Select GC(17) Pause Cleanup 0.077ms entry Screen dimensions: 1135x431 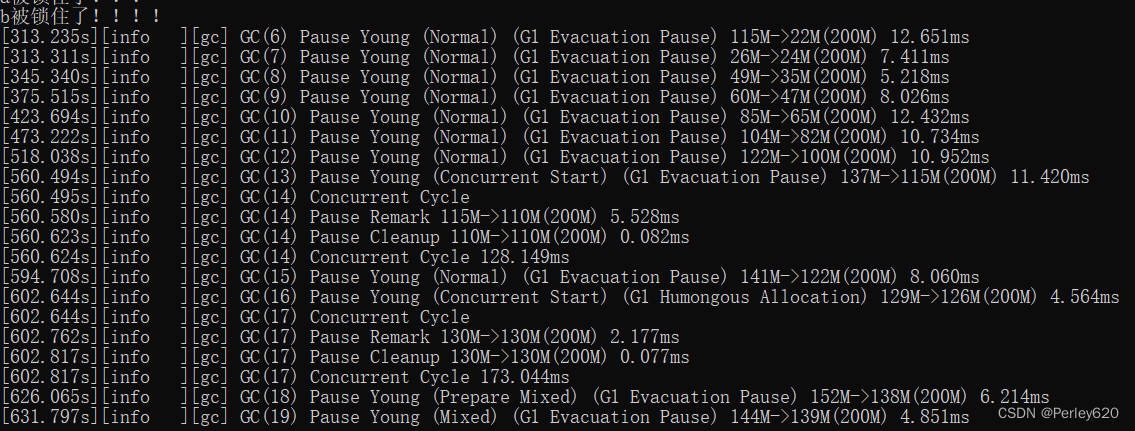pos(345,357)
